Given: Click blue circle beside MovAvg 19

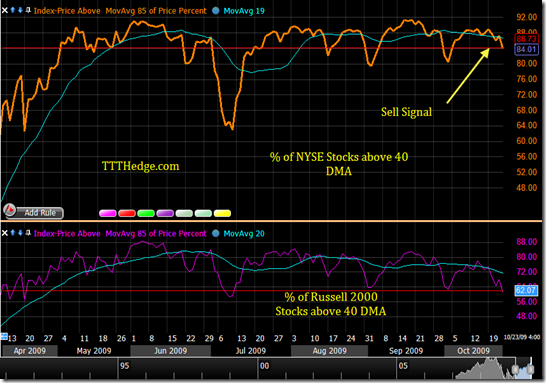Looking at the screenshot, I should pos(216,11).
